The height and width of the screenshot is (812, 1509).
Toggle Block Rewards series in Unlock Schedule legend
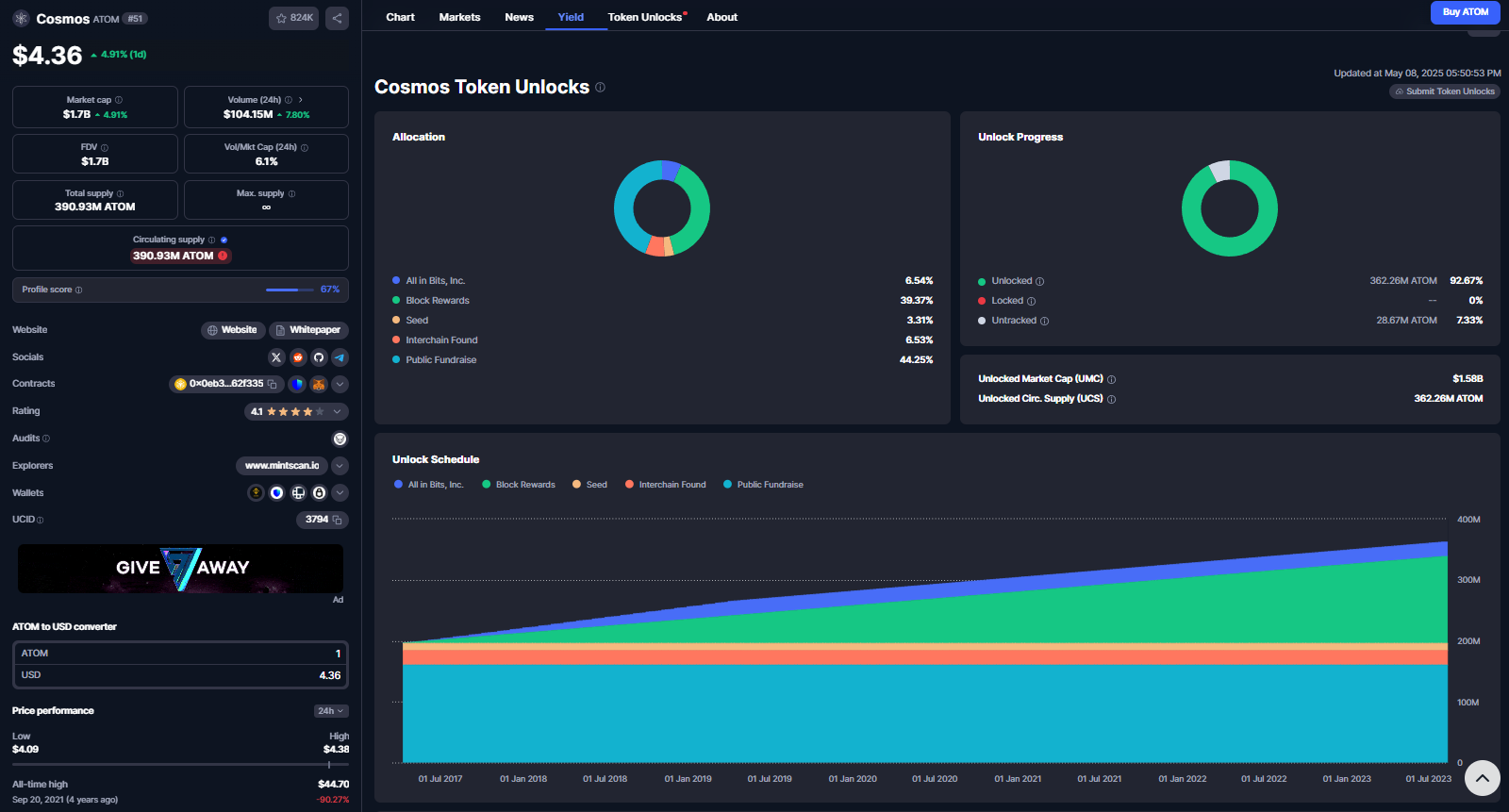click(x=519, y=485)
